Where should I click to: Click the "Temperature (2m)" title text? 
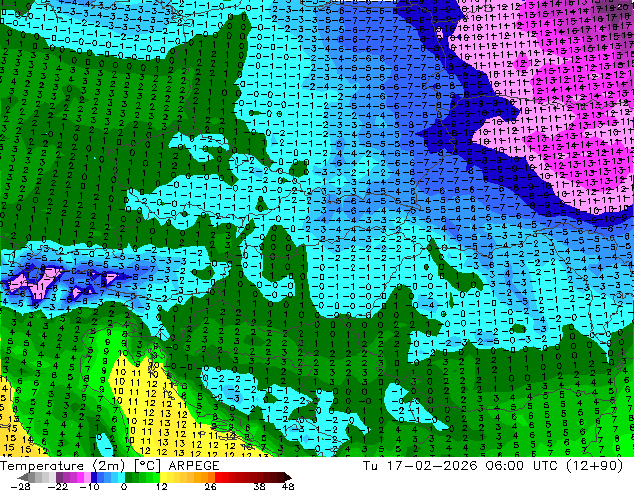click(x=61, y=466)
